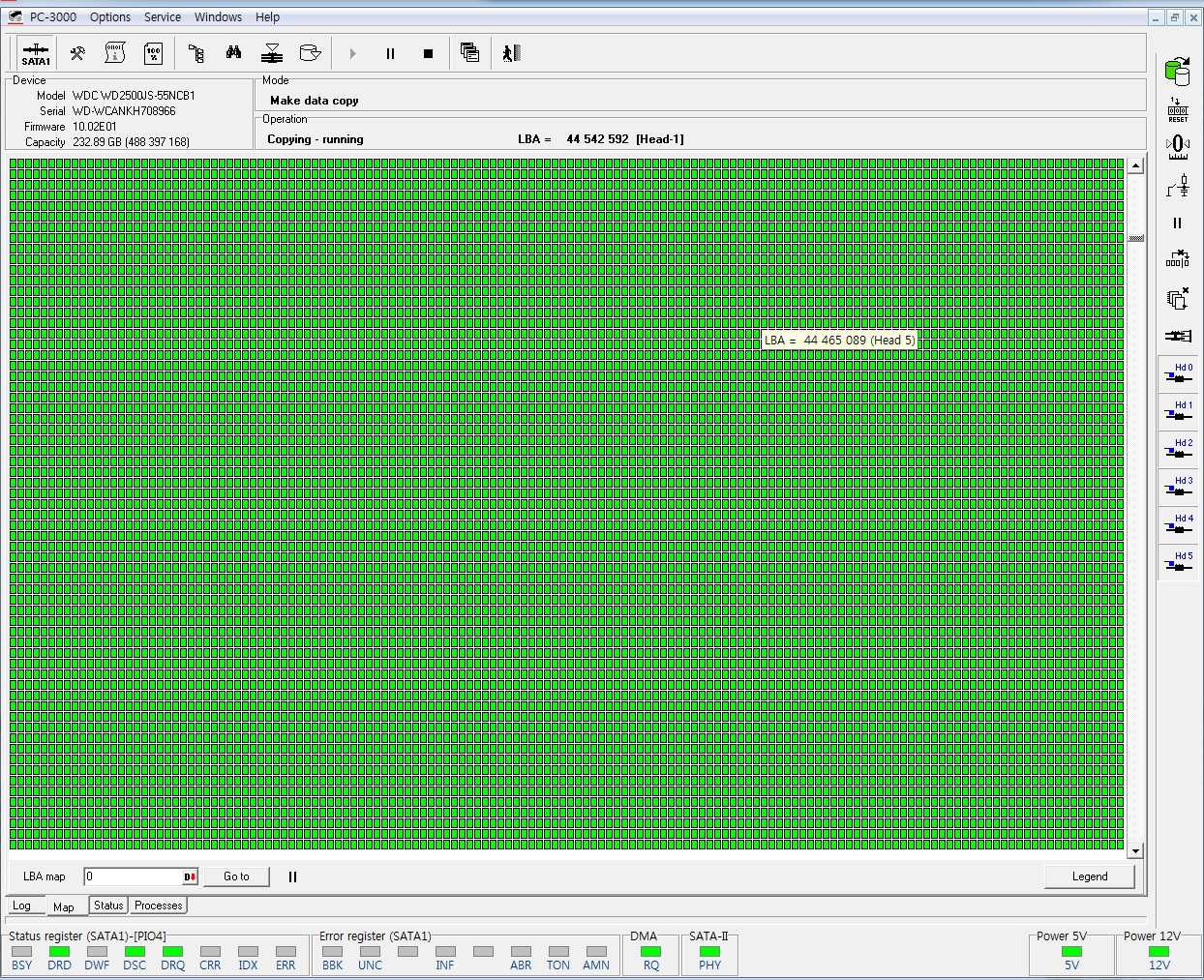Click the Go to button
The height and width of the screenshot is (980, 1204).
coord(236,876)
